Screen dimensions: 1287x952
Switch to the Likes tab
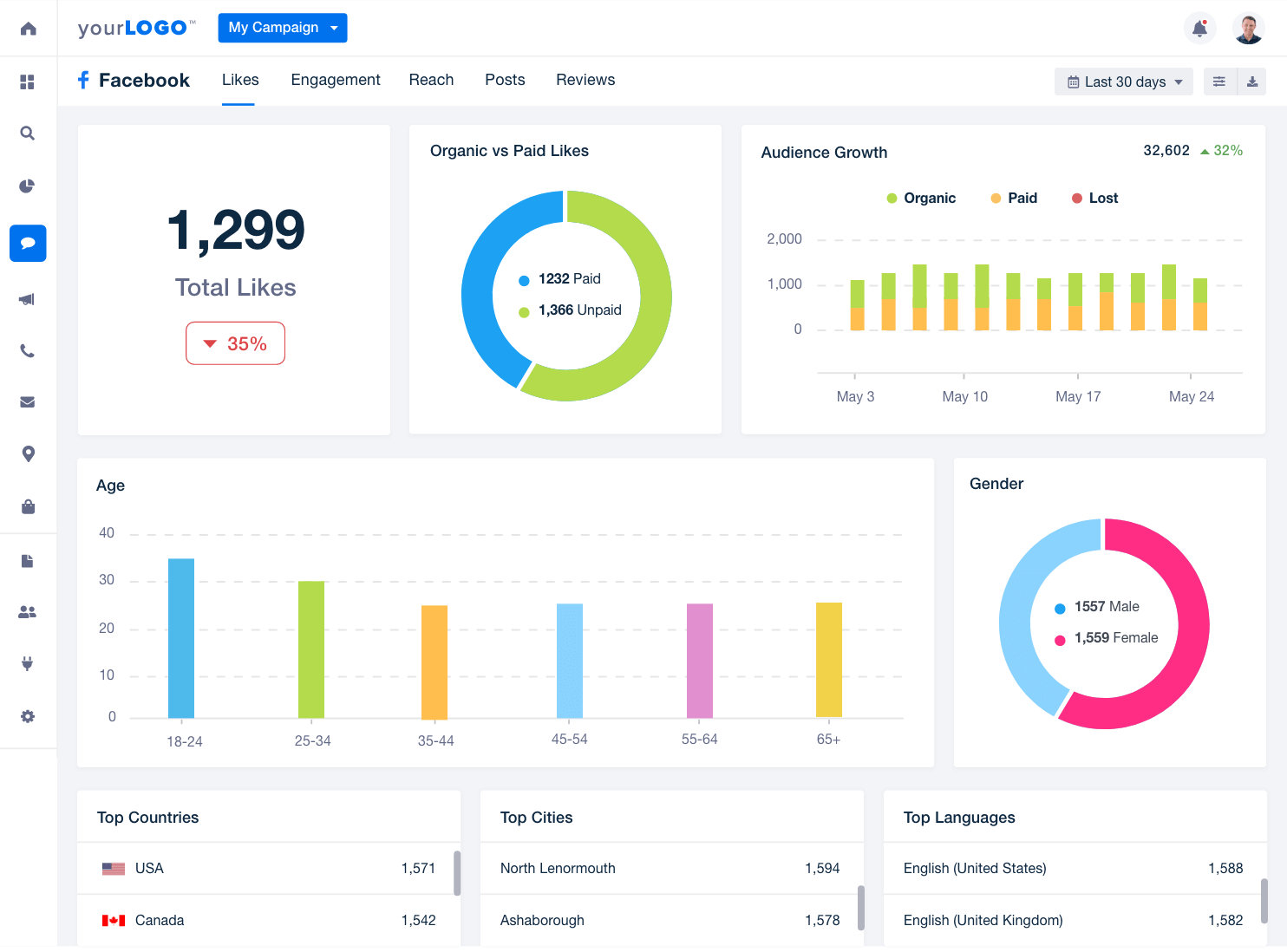pyautogui.click(x=240, y=80)
